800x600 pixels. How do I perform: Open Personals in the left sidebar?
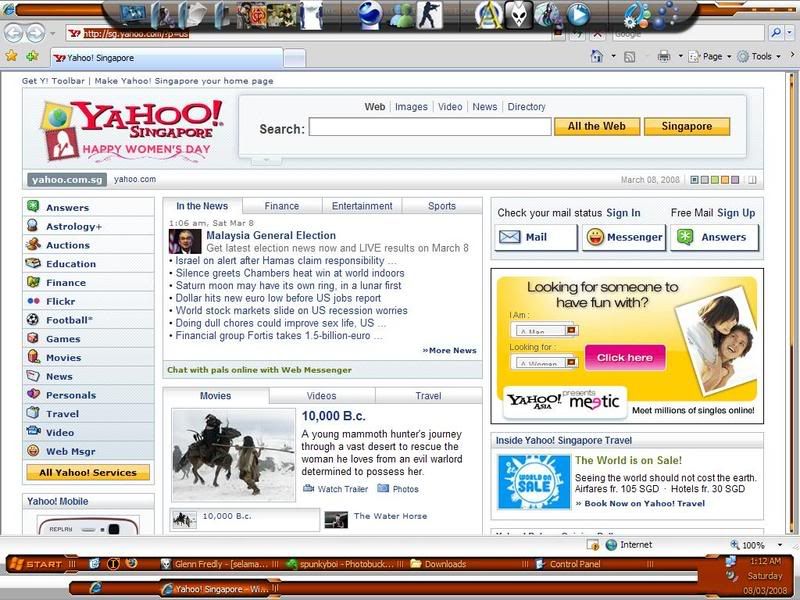click(71, 395)
